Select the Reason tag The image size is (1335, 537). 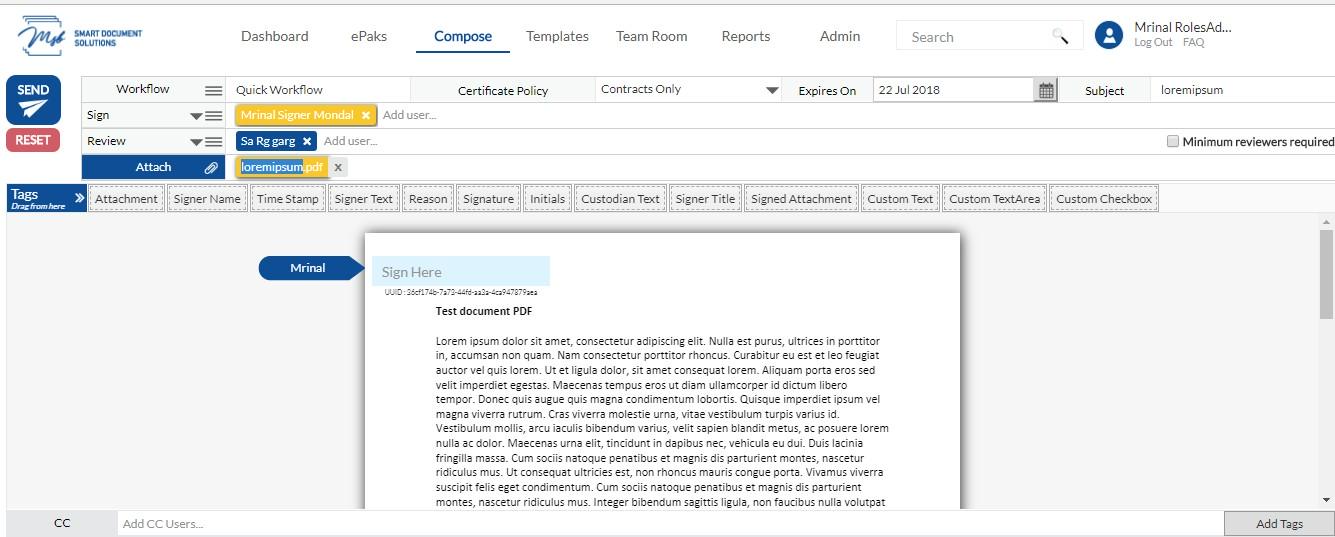coord(428,198)
